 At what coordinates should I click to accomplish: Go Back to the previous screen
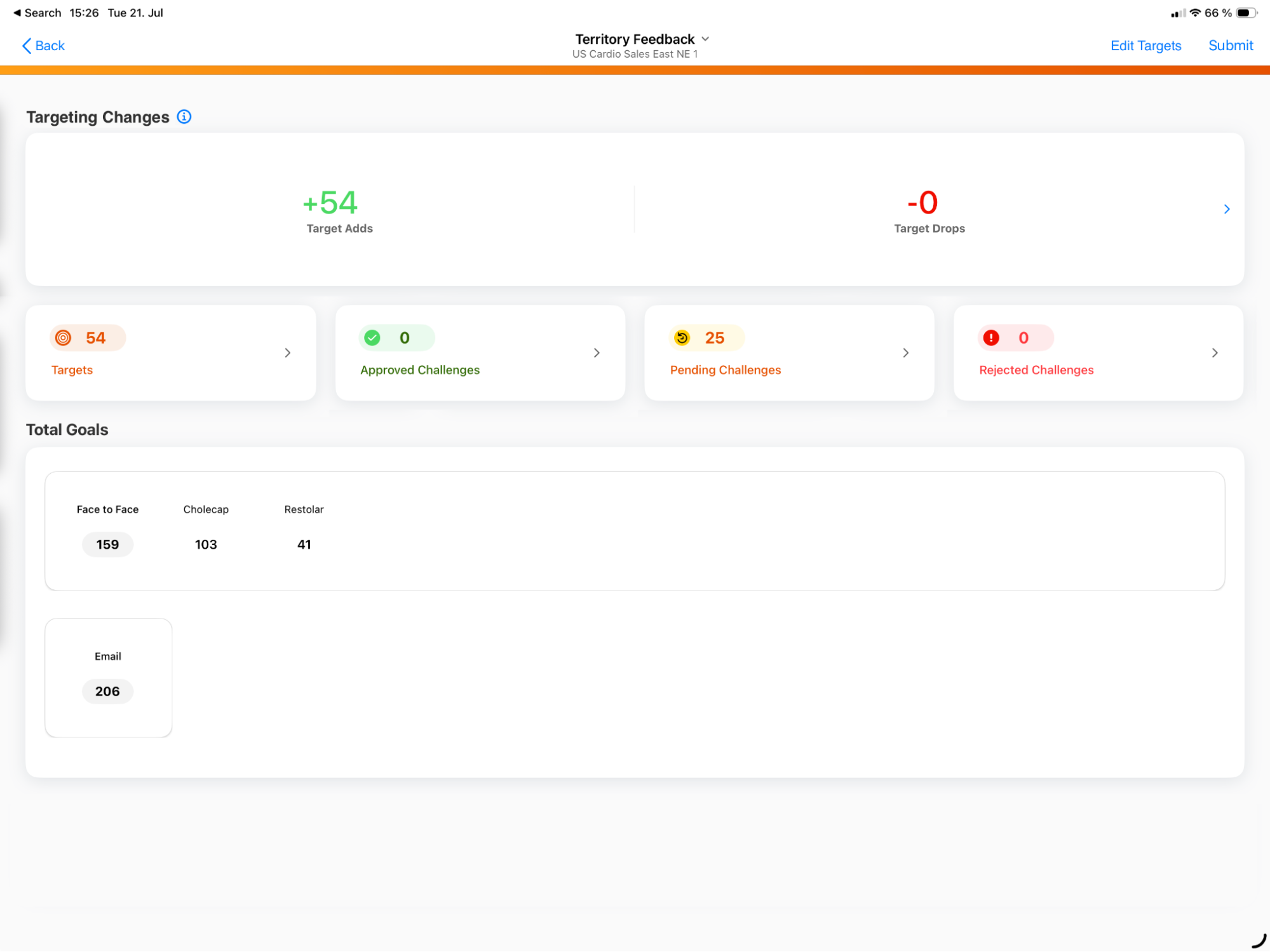pos(43,46)
